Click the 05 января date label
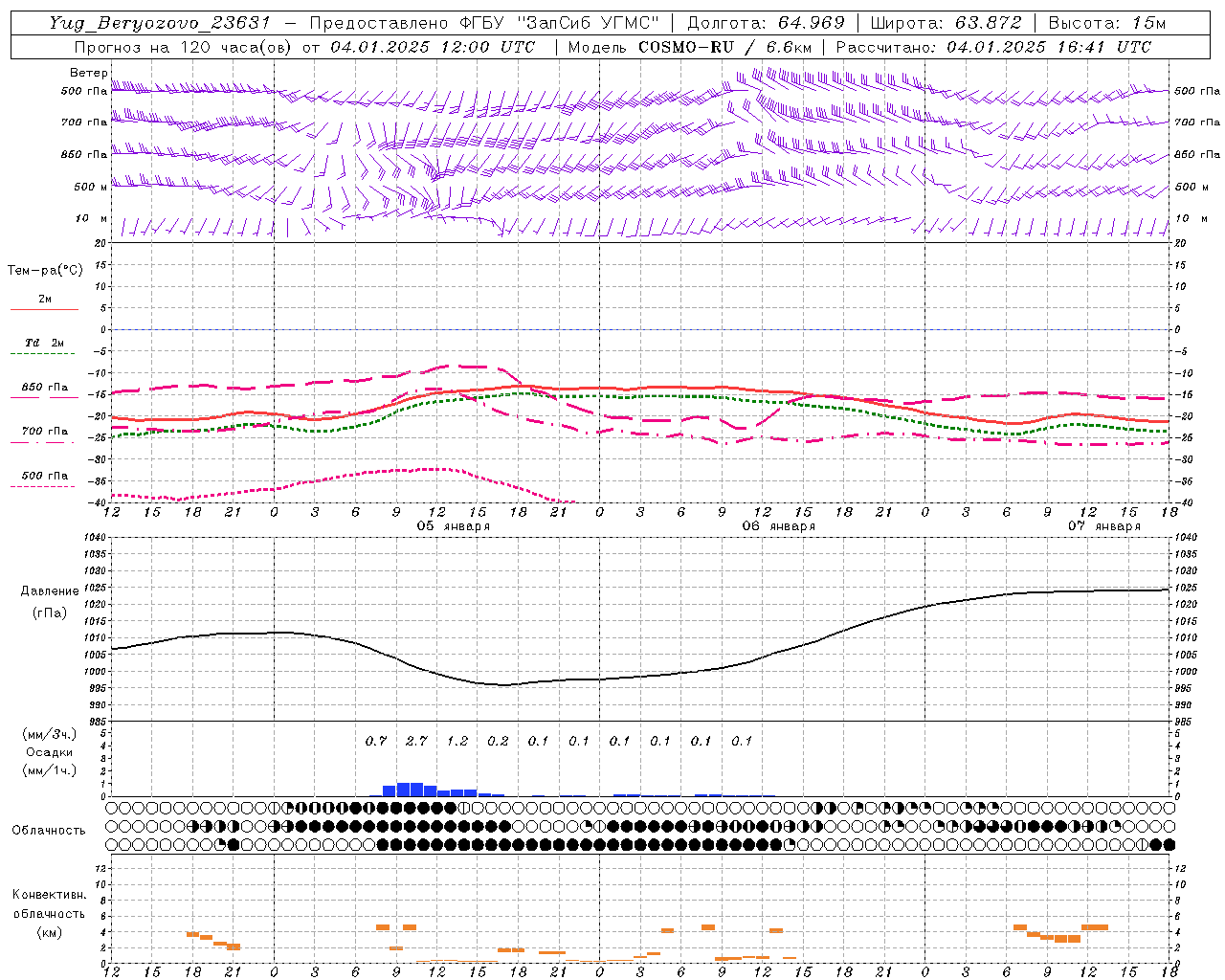1225x980 pixels. [x=454, y=526]
